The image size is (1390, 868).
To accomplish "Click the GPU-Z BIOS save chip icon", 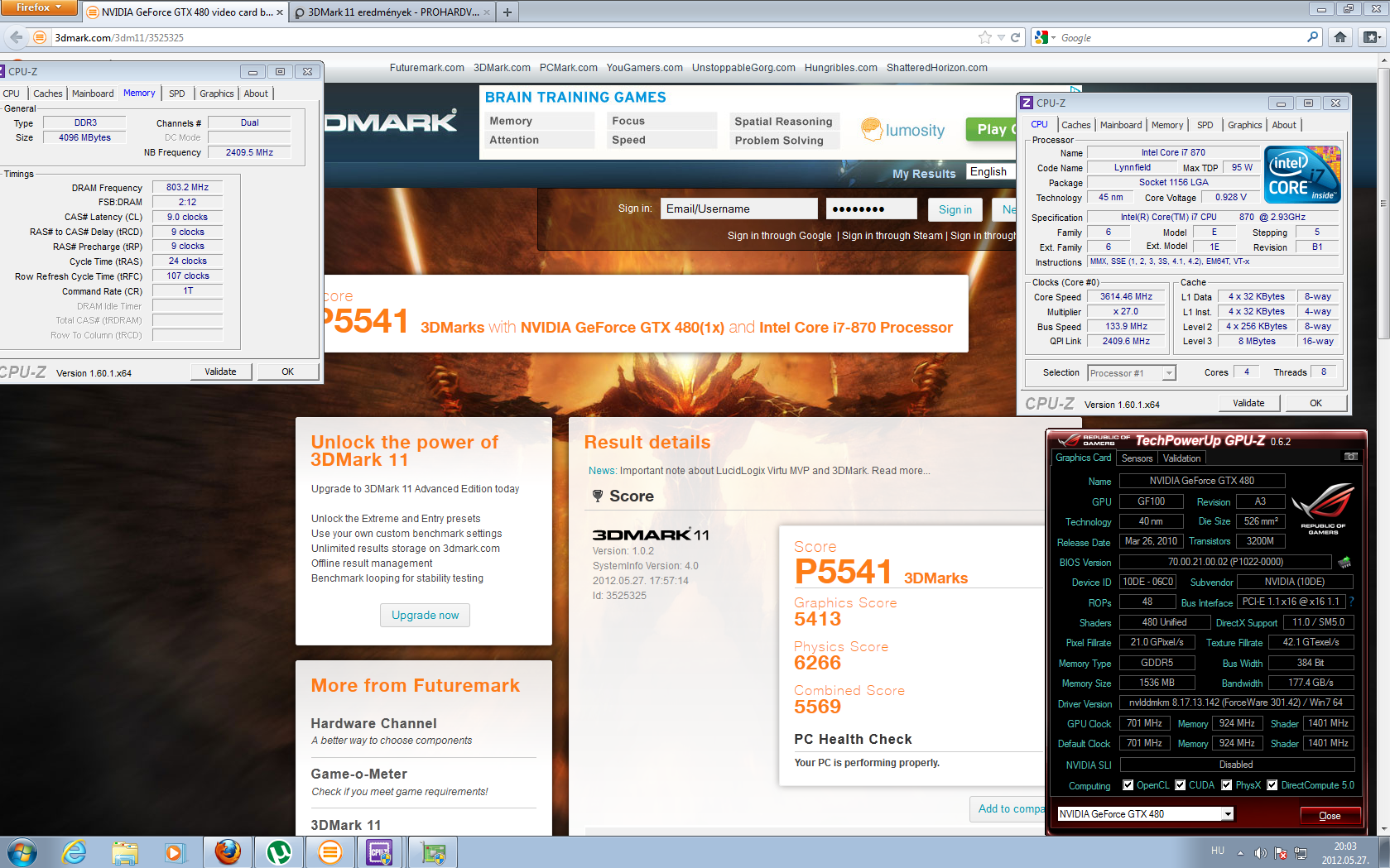I will [1344, 563].
